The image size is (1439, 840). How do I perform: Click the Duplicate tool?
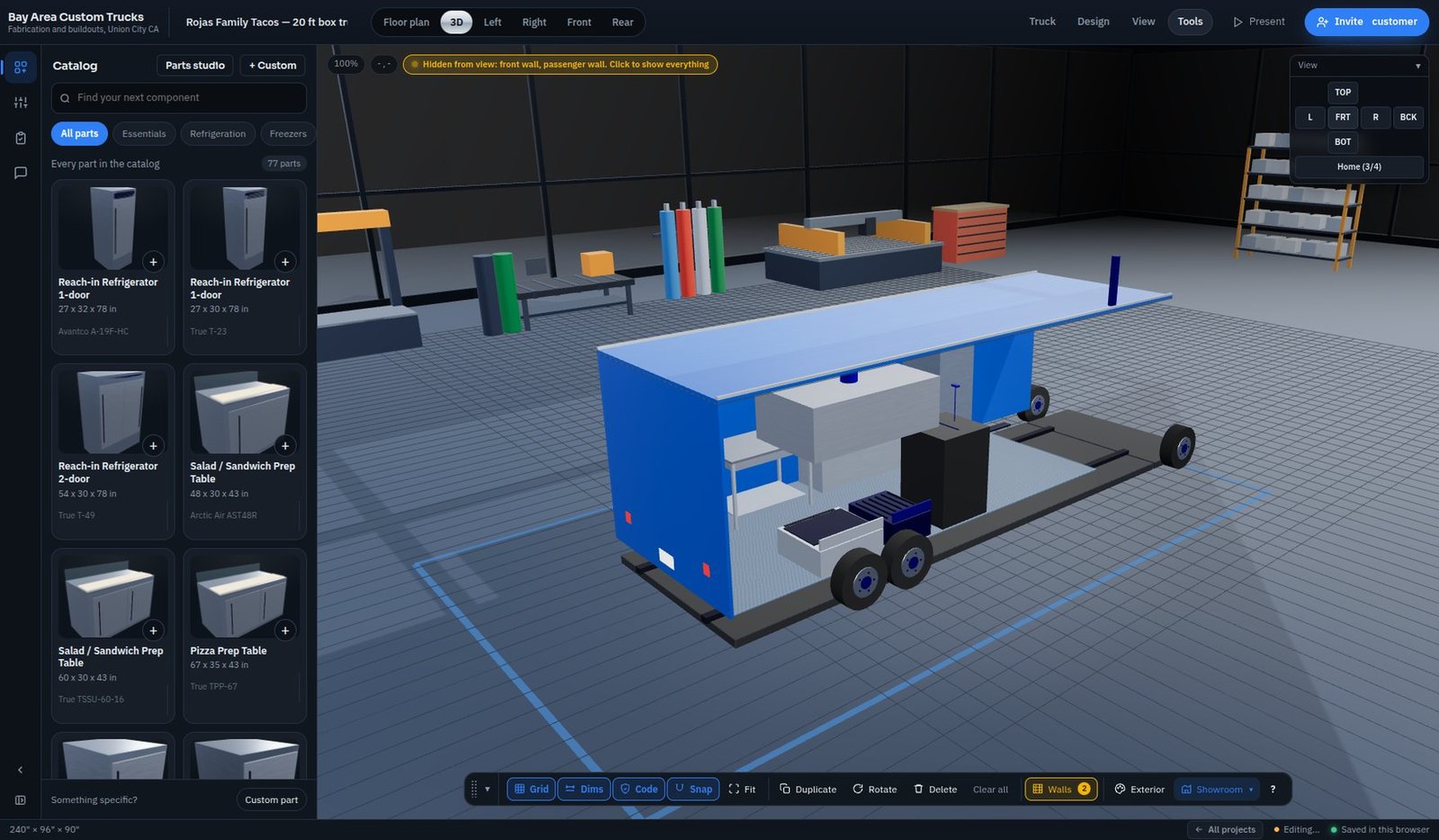[x=808, y=789]
